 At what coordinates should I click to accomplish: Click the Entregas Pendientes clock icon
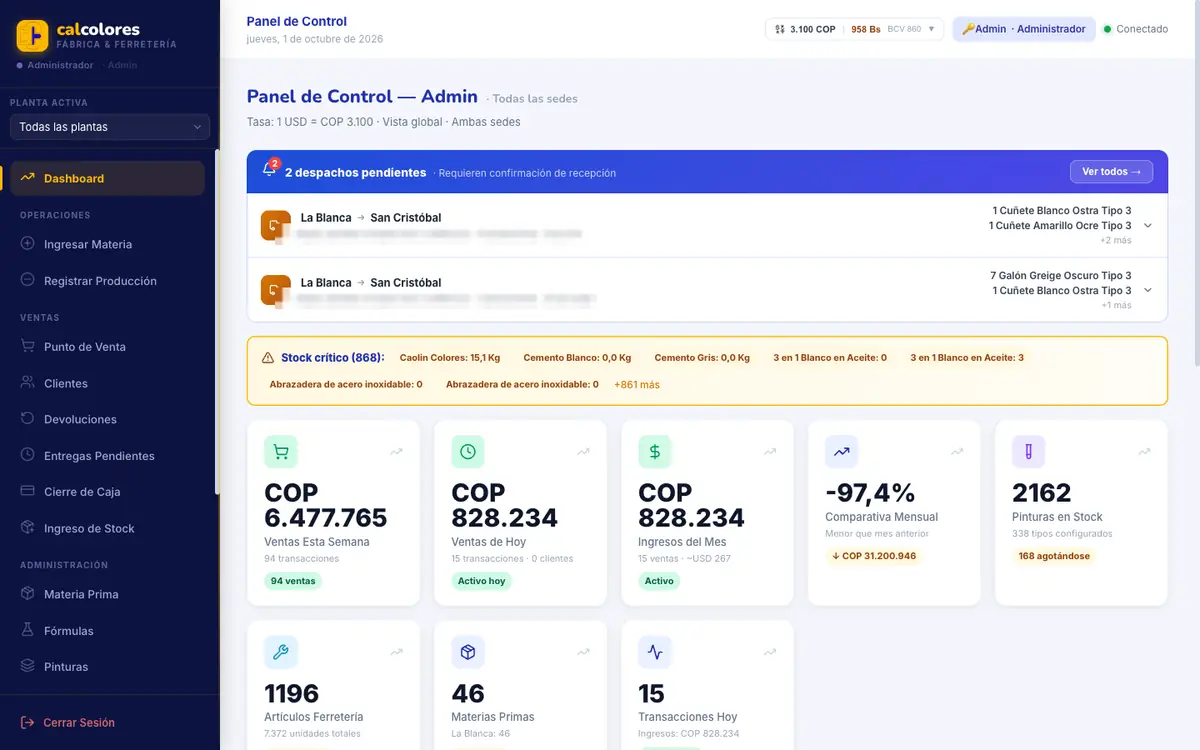[27, 455]
